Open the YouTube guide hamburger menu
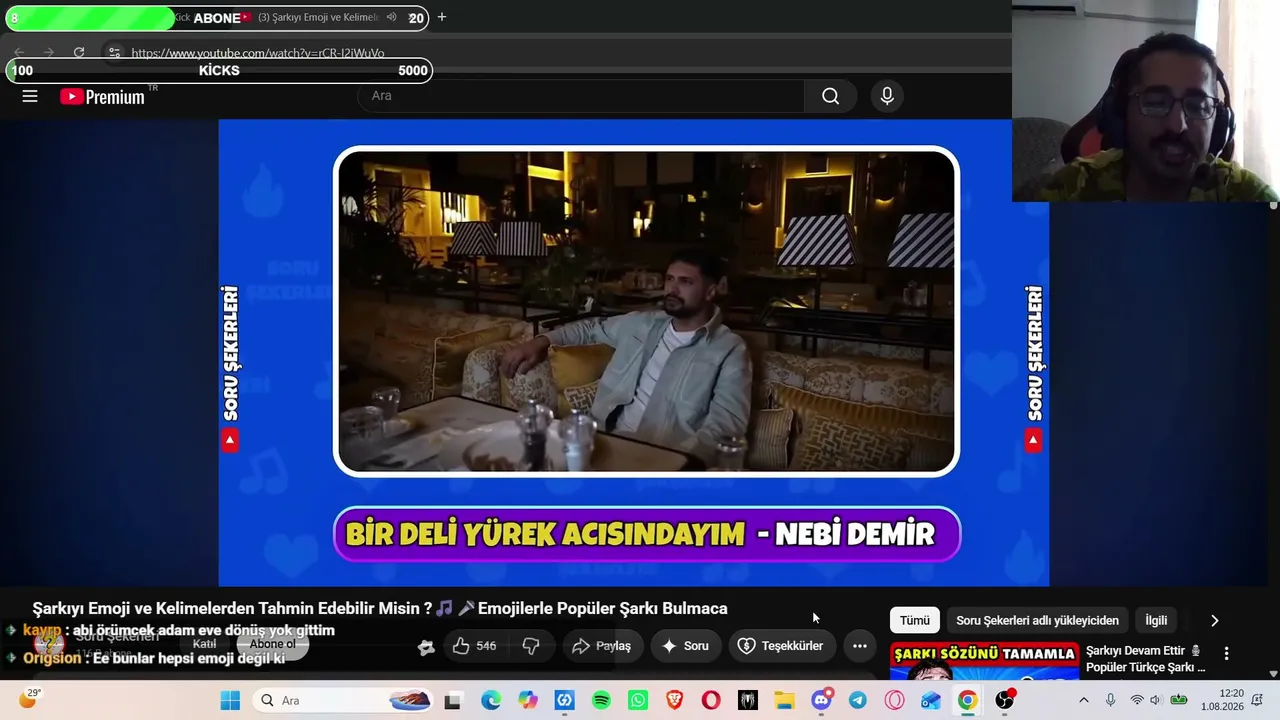 pyautogui.click(x=30, y=96)
